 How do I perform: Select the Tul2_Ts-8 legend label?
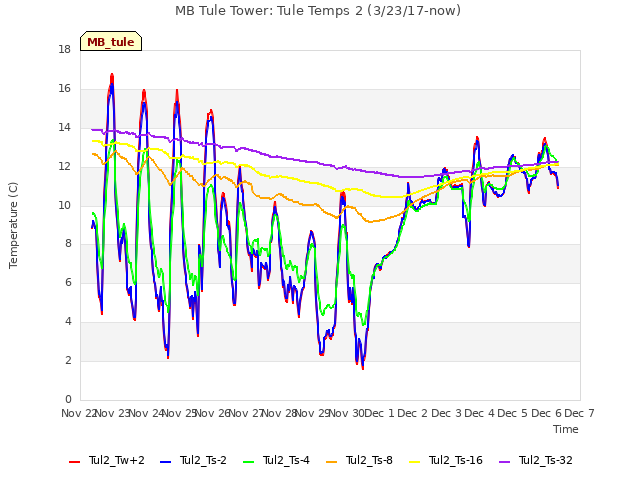(369, 460)
